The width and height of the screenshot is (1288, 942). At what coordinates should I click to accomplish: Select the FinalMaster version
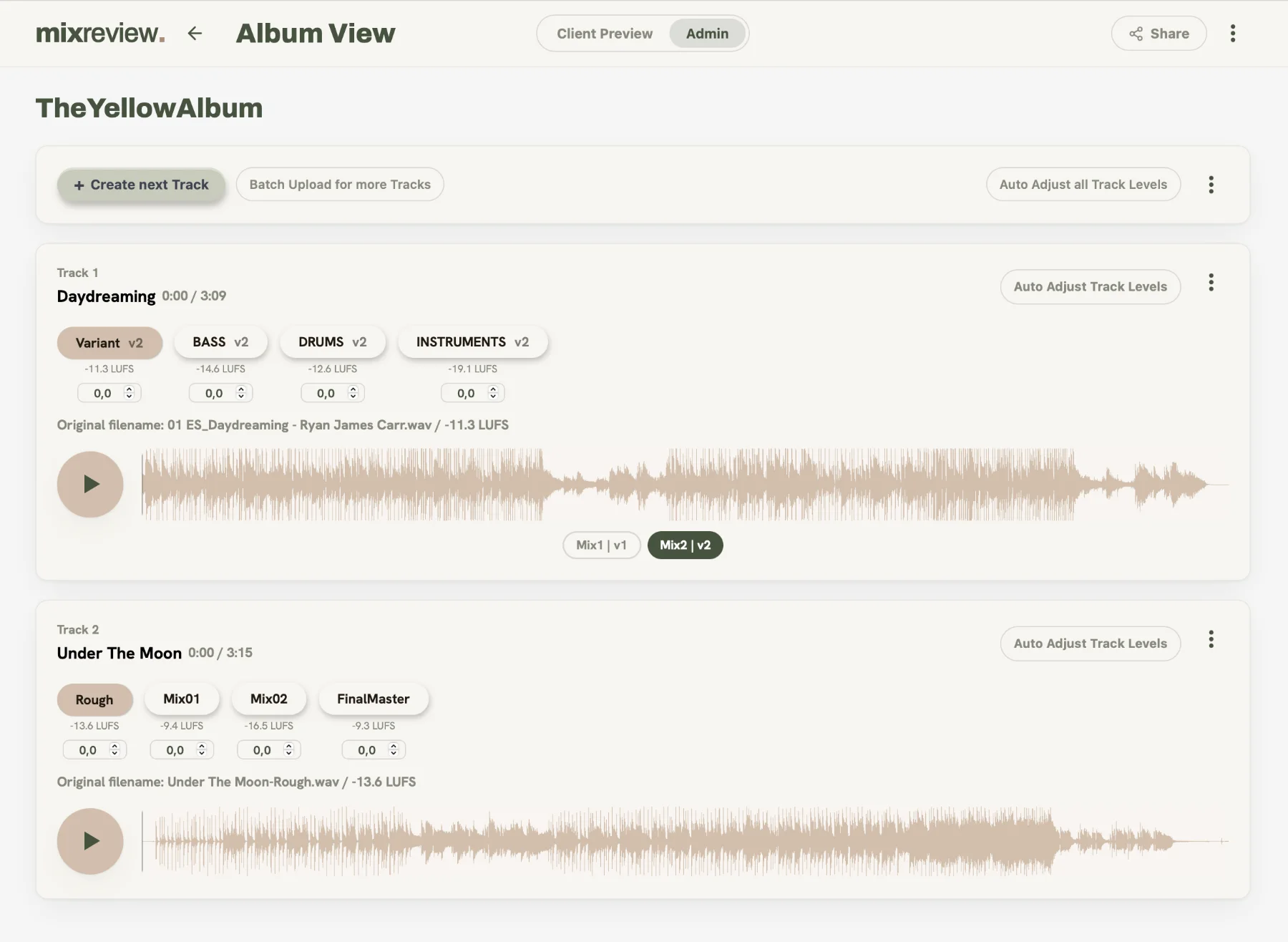(x=374, y=699)
